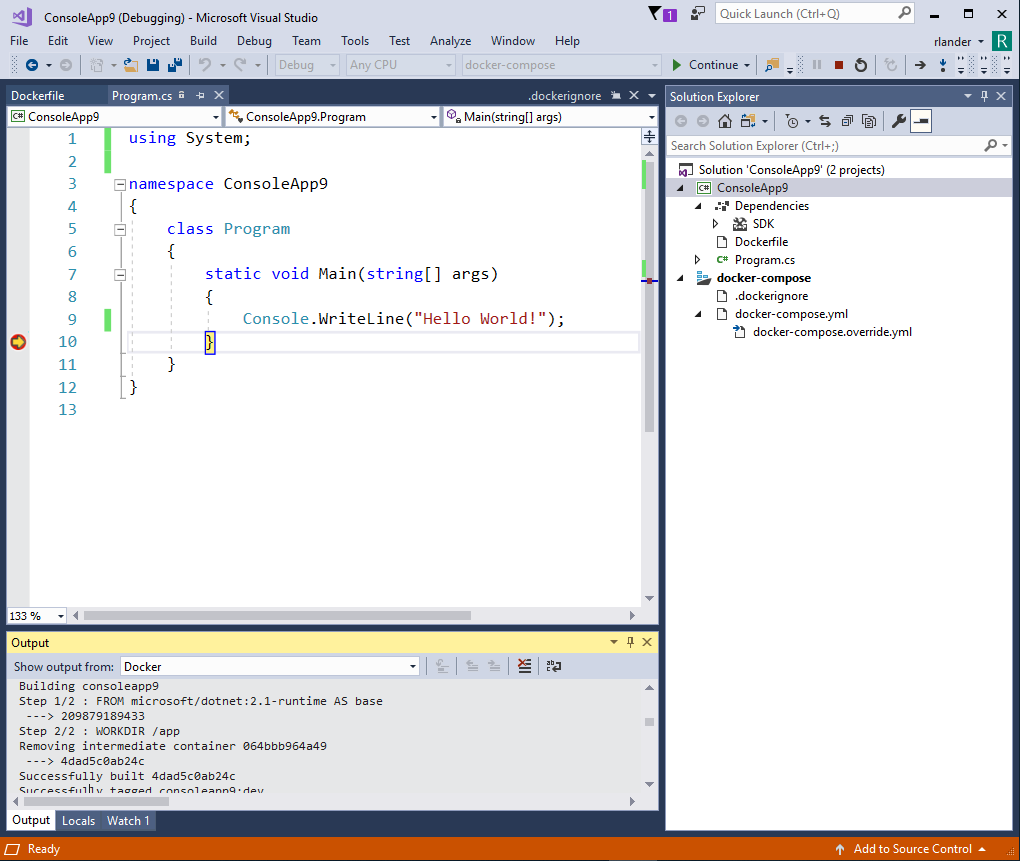Select .dockerignore in Solution Explorer
This screenshot has height=861, width=1020.
(772, 296)
